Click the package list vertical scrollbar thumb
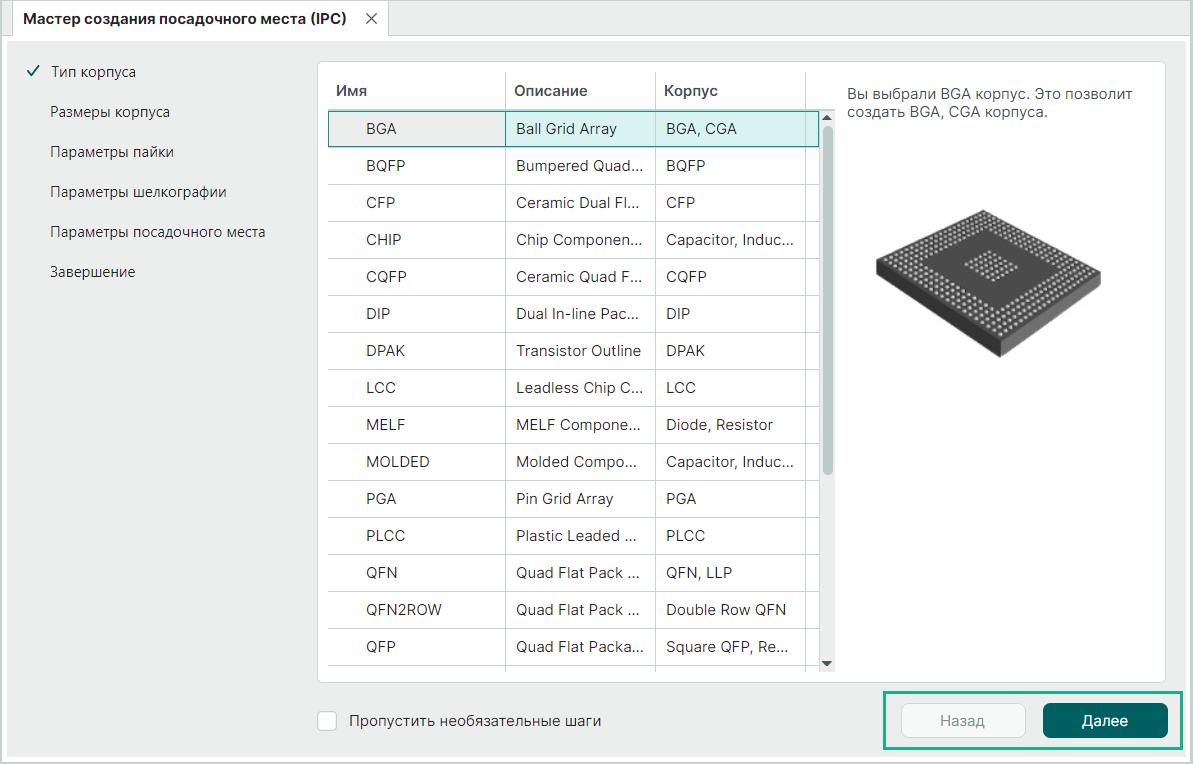This screenshot has height=764, width=1193. coord(827,300)
